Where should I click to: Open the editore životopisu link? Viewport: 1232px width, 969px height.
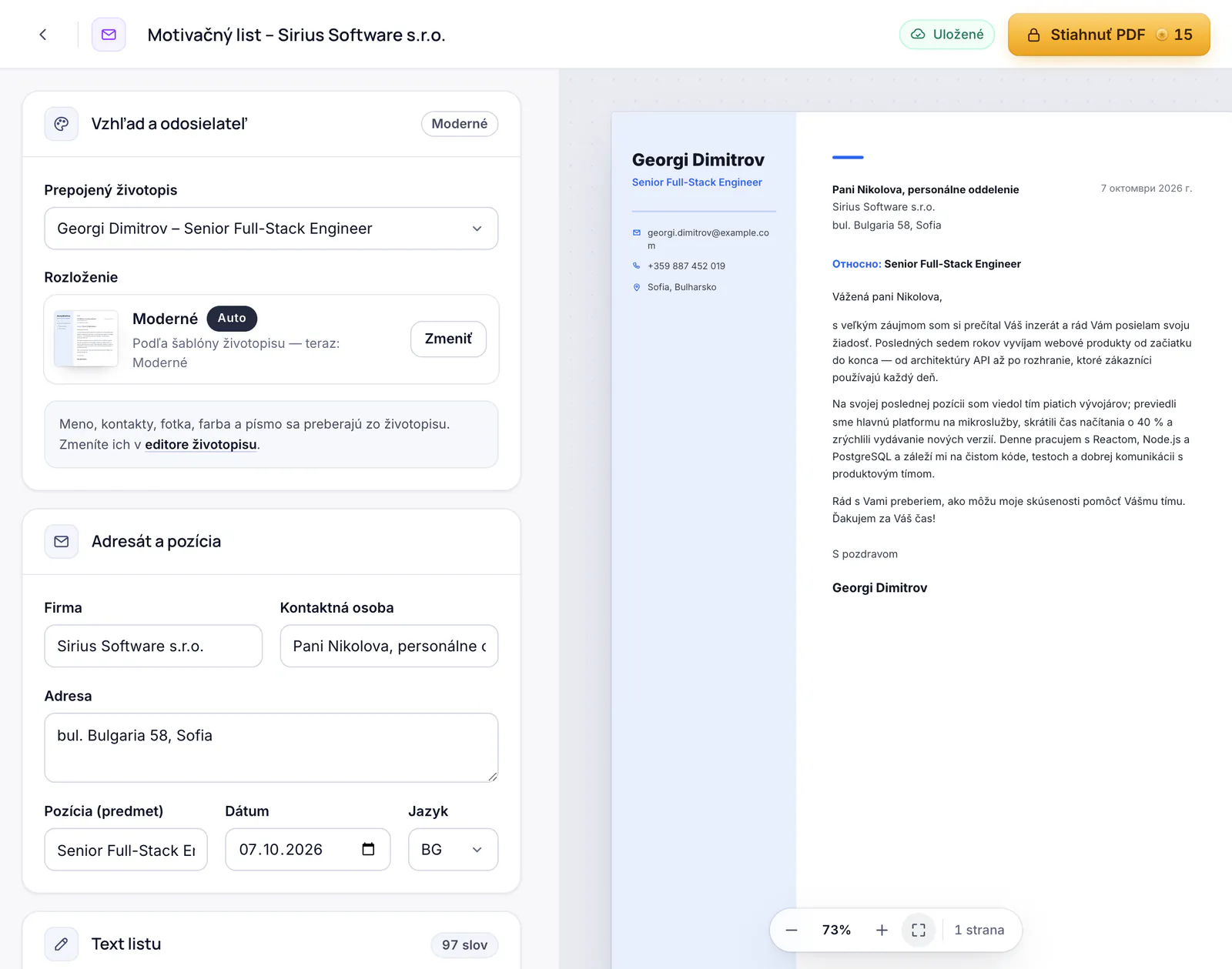pos(201,444)
